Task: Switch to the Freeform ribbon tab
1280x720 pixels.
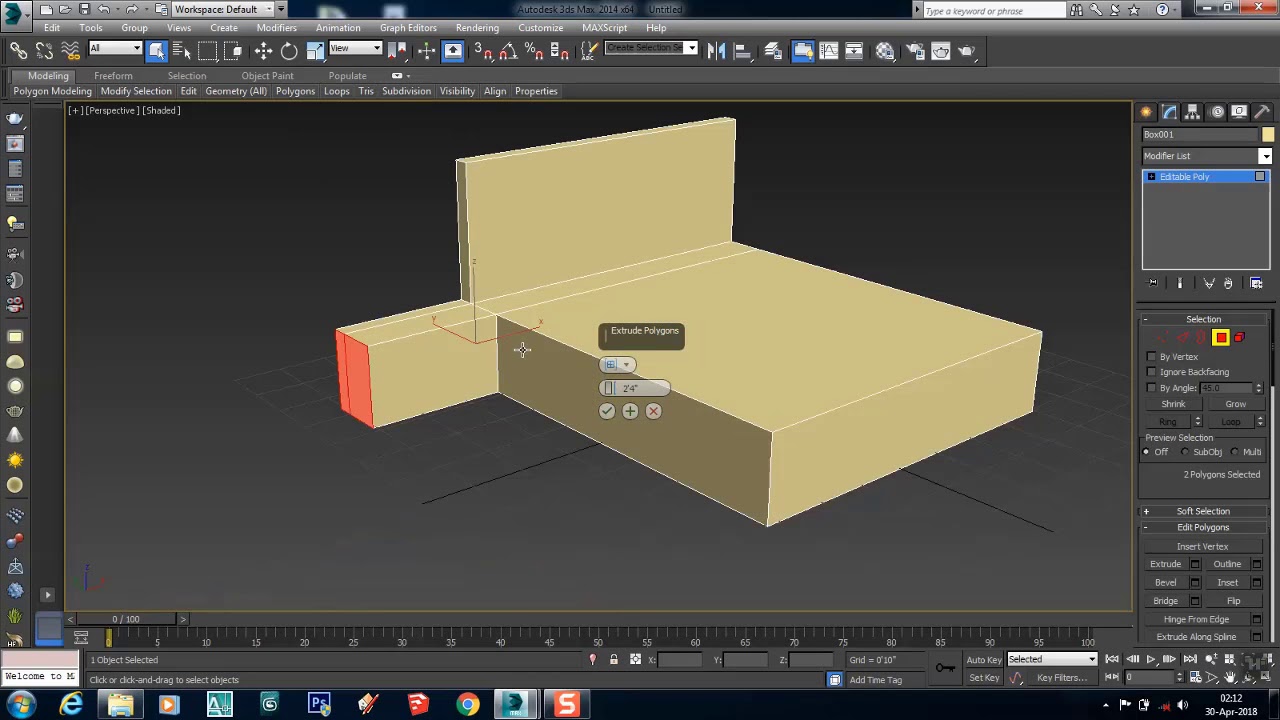Action: point(113,76)
